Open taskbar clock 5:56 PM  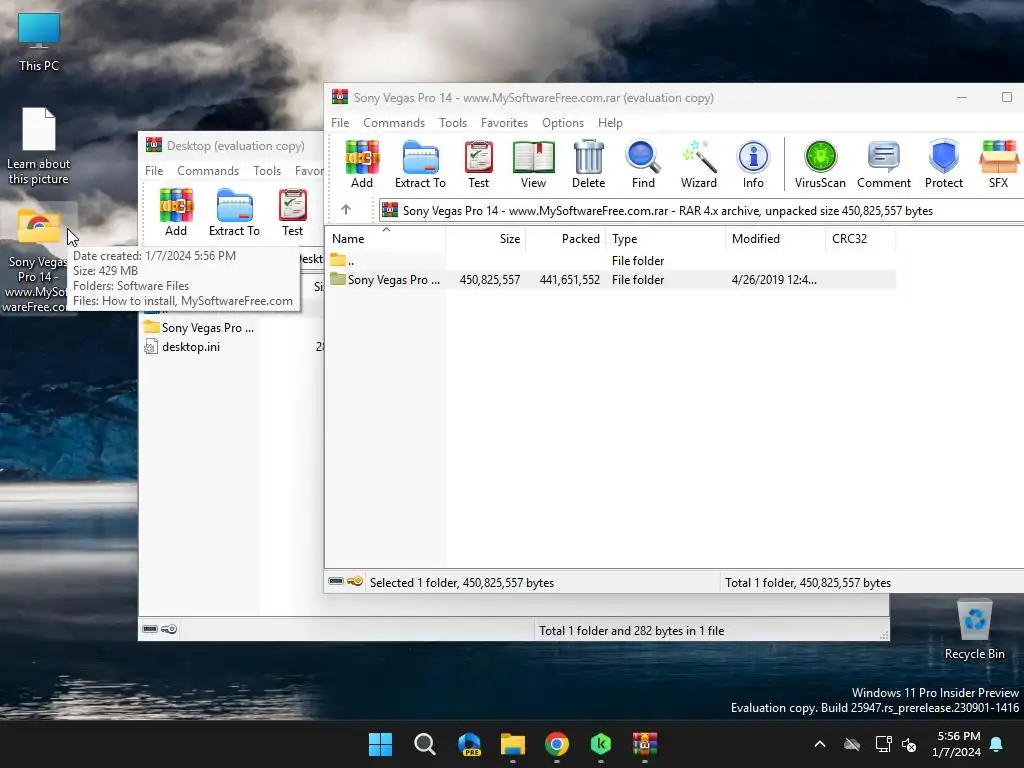(957, 744)
